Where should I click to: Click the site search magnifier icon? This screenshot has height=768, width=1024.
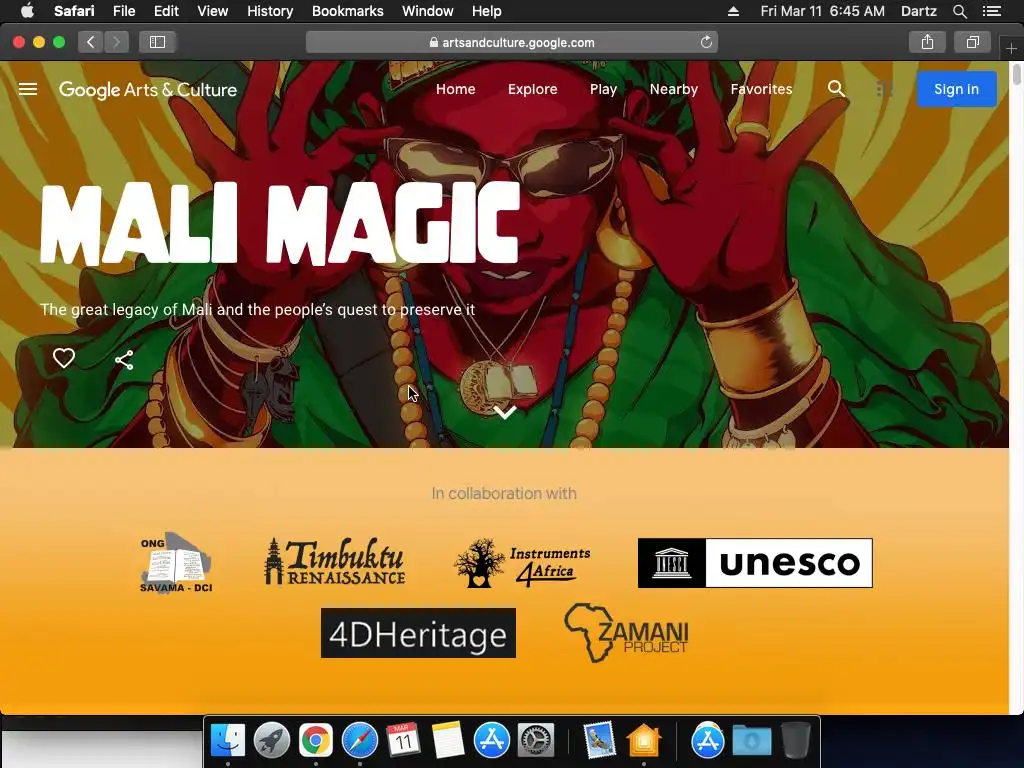(x=836, y=89)
